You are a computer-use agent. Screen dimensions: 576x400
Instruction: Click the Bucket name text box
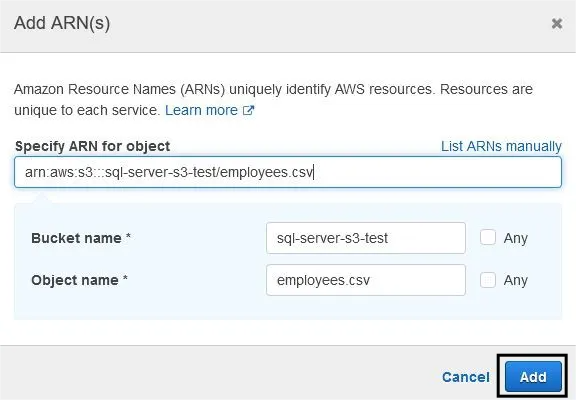point(366,238)
